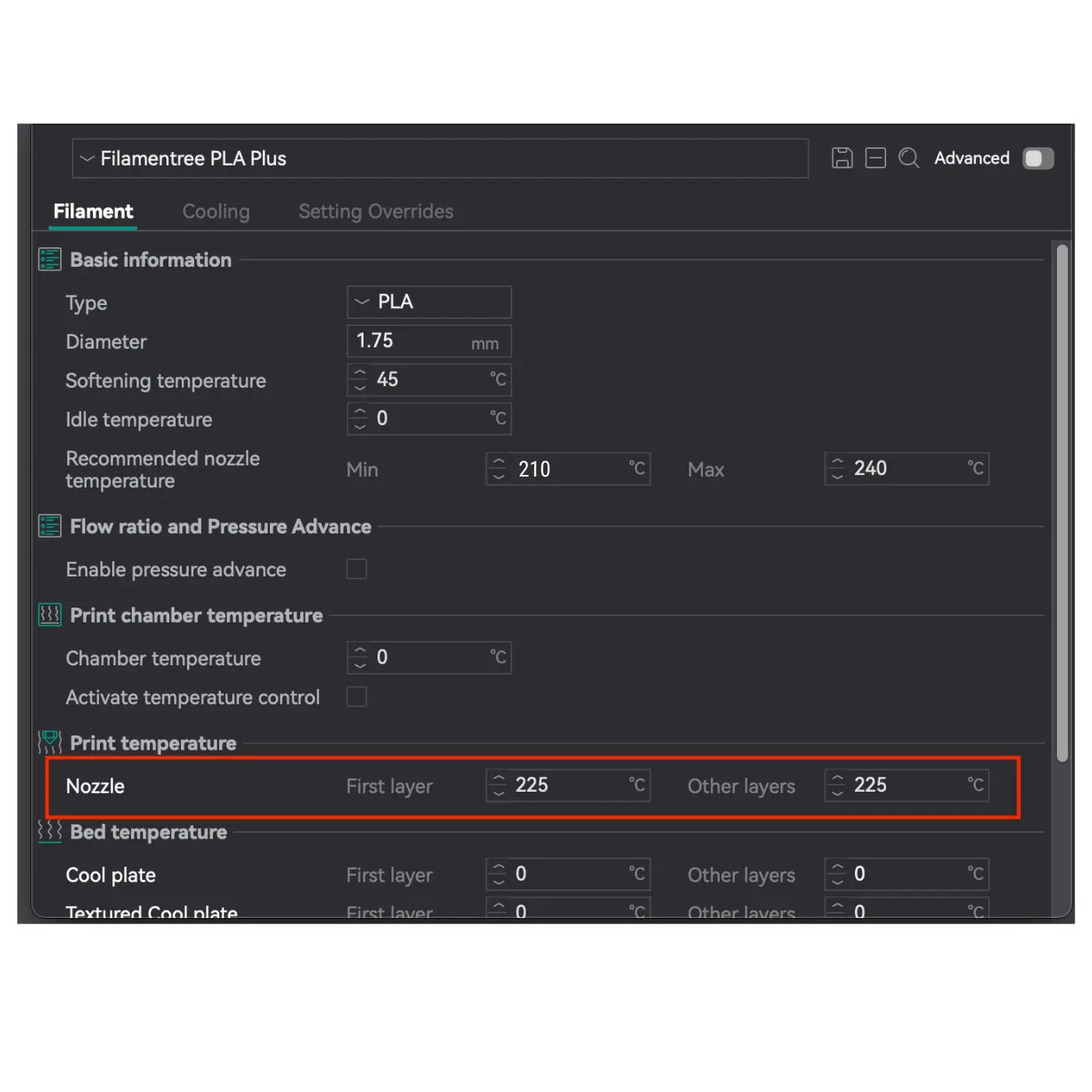
Task: Click the save preset floppy disk icon
Action: click(842, 158)
